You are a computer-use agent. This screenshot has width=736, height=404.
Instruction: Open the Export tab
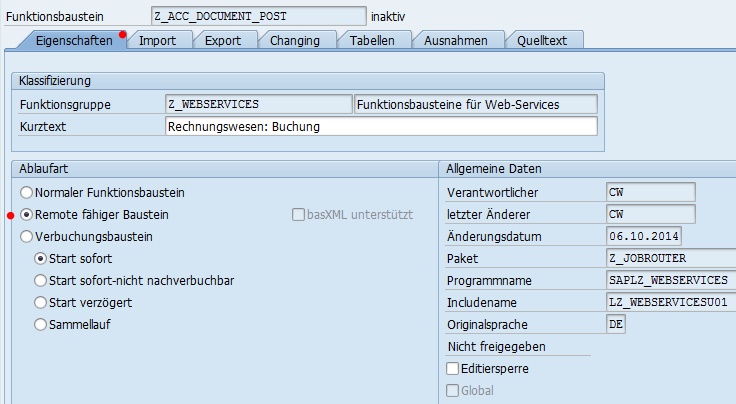223,40
